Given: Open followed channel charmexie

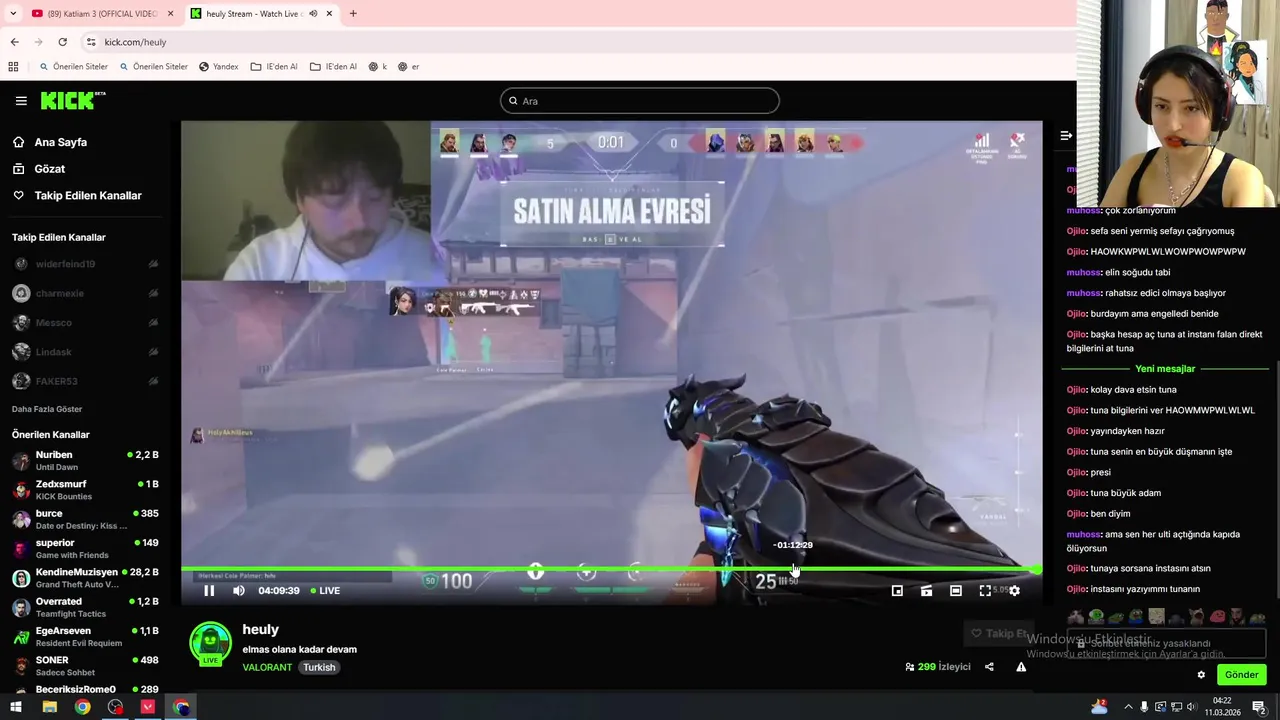Looking at the screenshot, I should coord(85,293).
